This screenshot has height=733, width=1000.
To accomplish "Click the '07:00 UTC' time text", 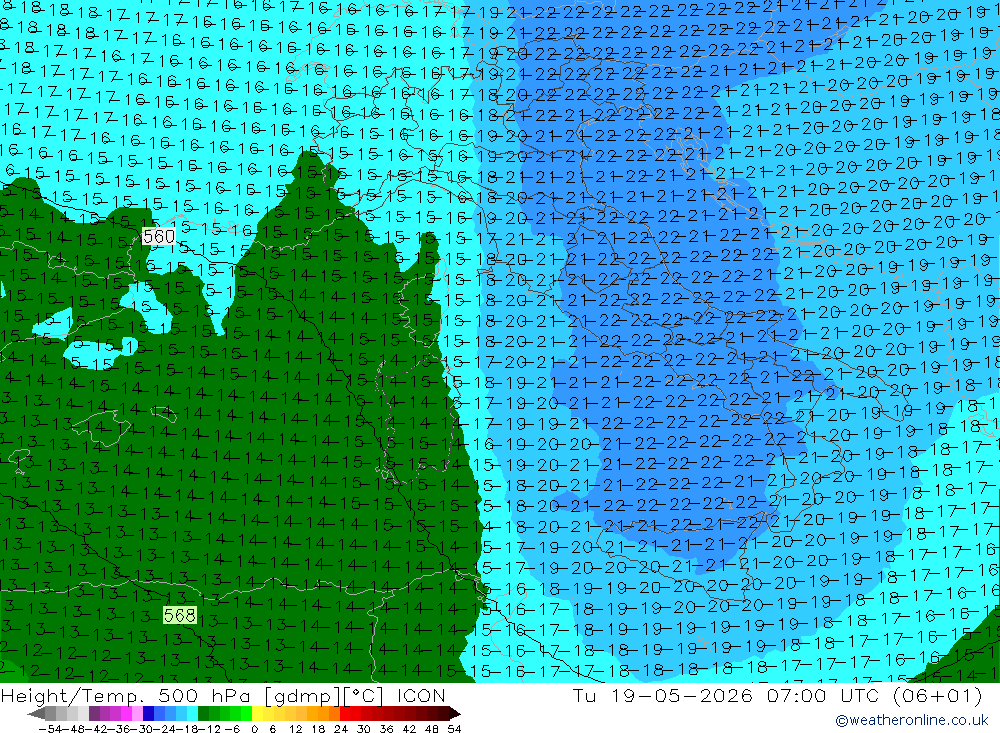I will pyautogui.click(x=824, y=695).
